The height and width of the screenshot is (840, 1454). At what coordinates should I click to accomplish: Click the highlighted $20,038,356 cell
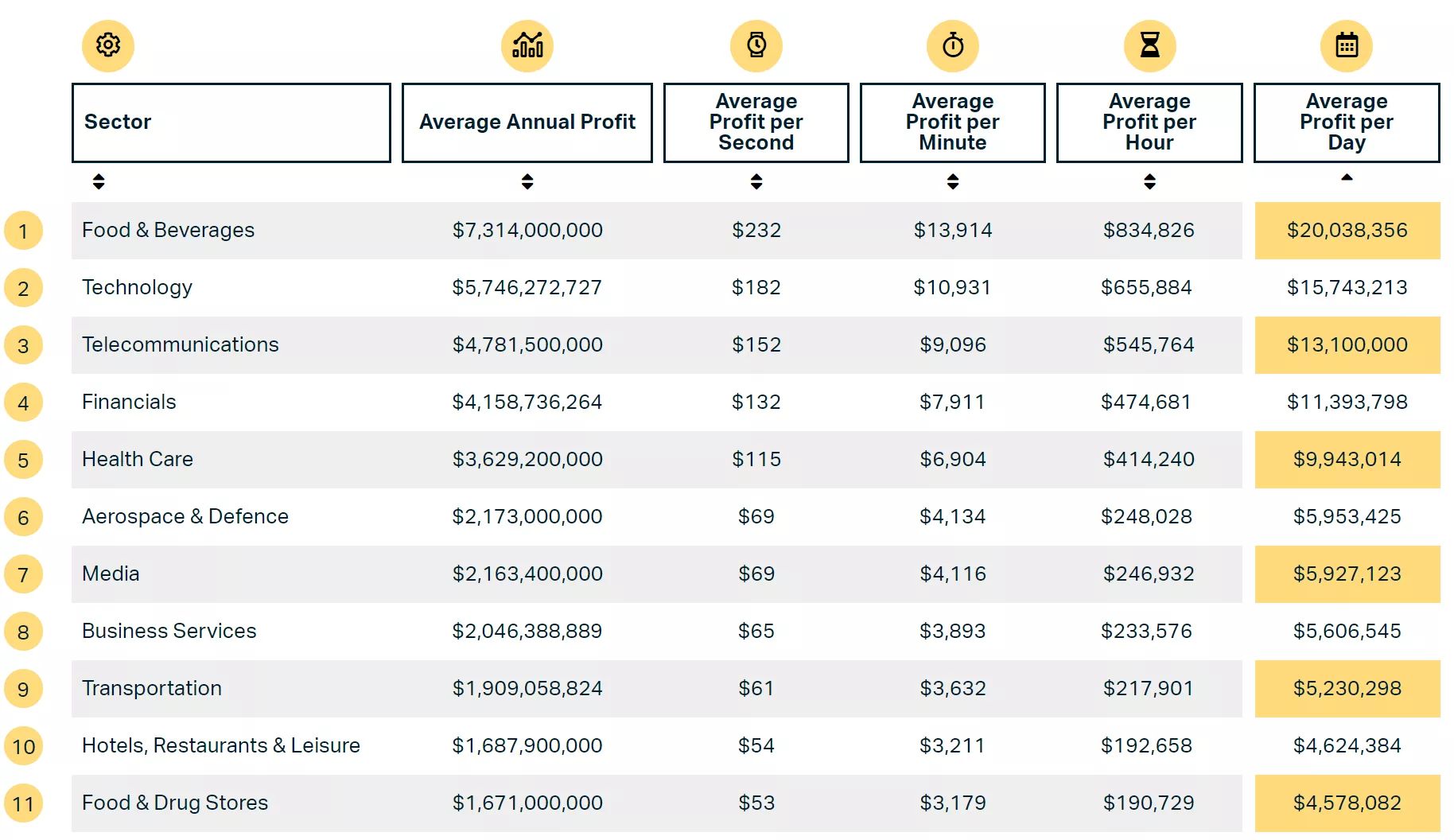tap(1347, 231)
